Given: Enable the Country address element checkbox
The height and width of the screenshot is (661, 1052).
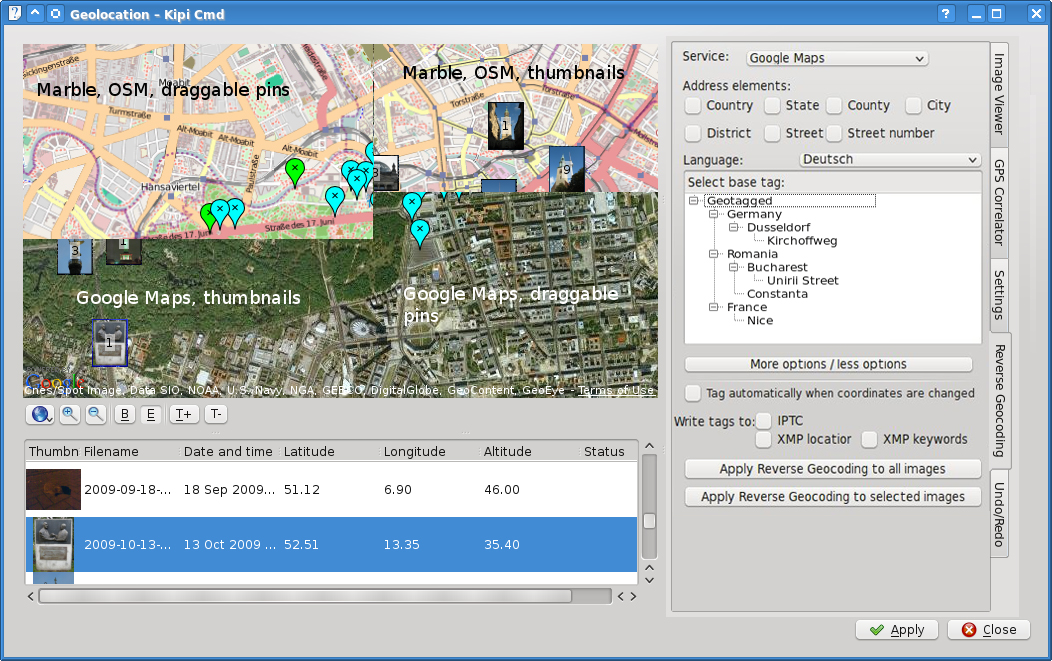Looking at the screenshot, I should [x=693, y=106].
